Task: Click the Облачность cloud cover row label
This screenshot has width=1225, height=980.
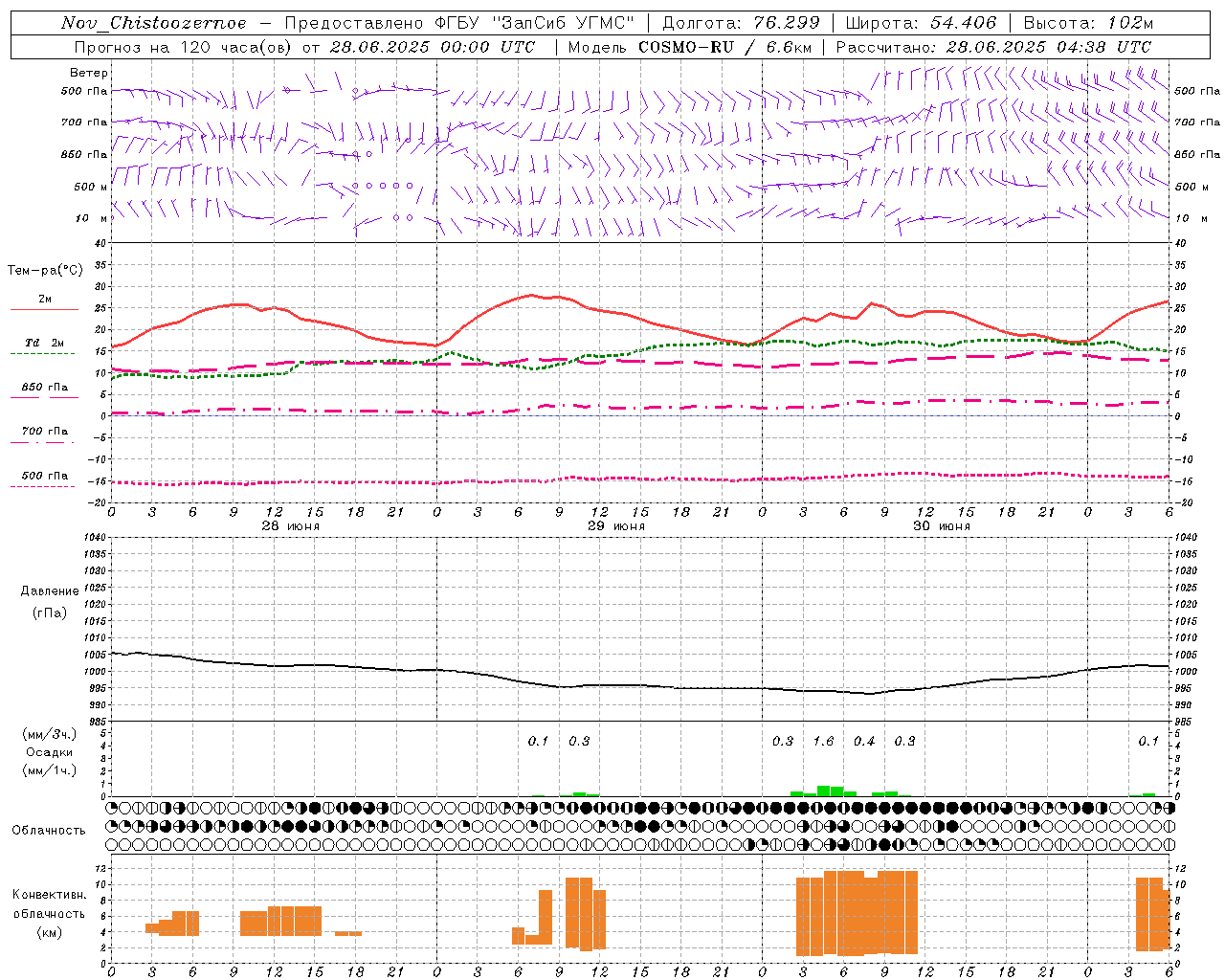Action: (49, 830)
